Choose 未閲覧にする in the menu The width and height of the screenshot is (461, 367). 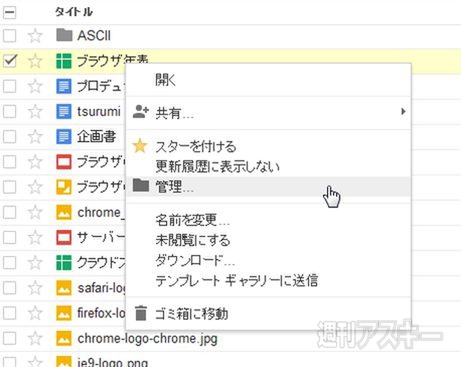point(268,240)
